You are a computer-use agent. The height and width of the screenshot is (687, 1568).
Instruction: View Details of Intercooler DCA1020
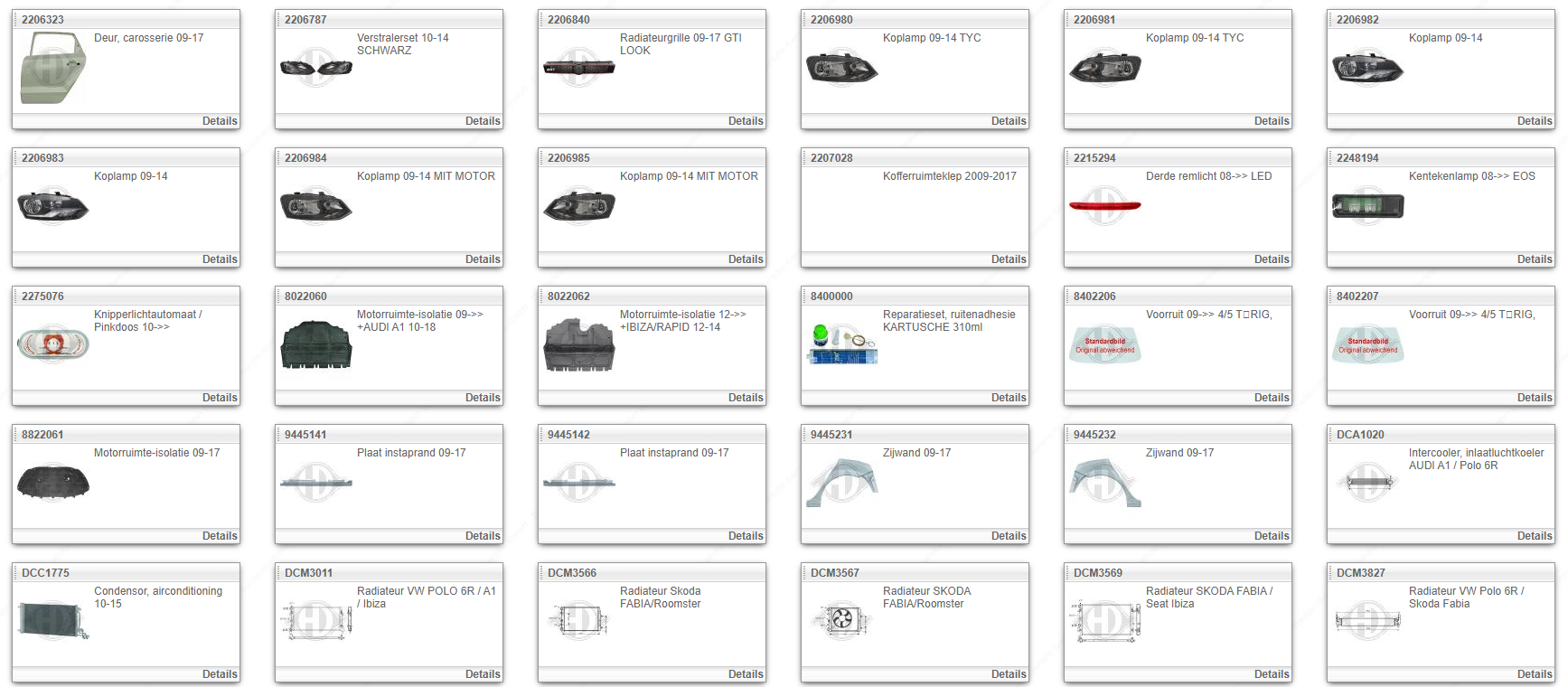1534,536
